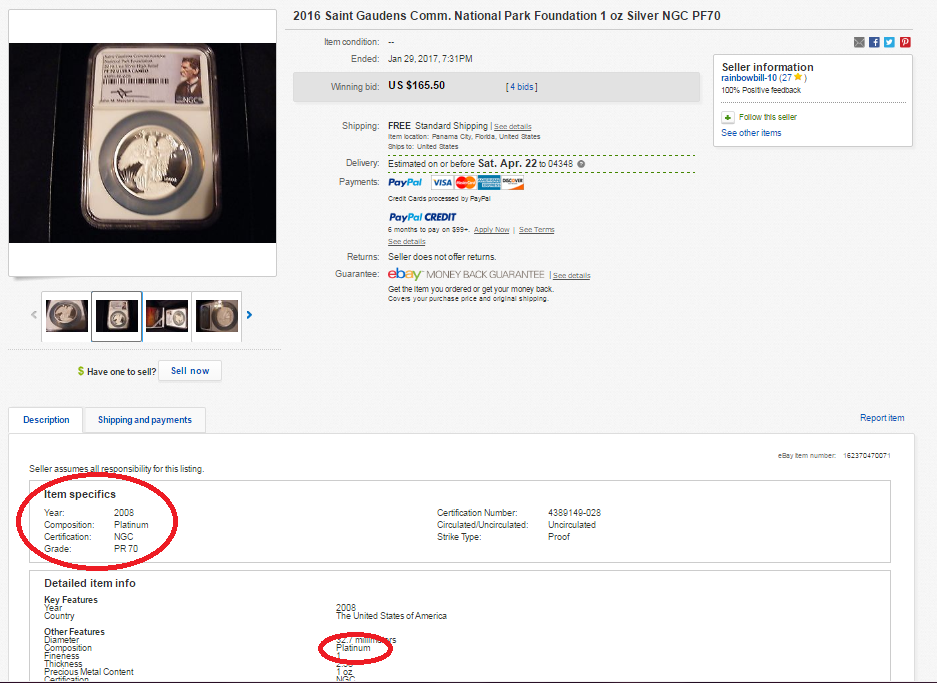Image resolution: width=937 pixels, height=683 pixels.
Task: Switch to Shipping and payments tab
Action: [x=145, y=420]
